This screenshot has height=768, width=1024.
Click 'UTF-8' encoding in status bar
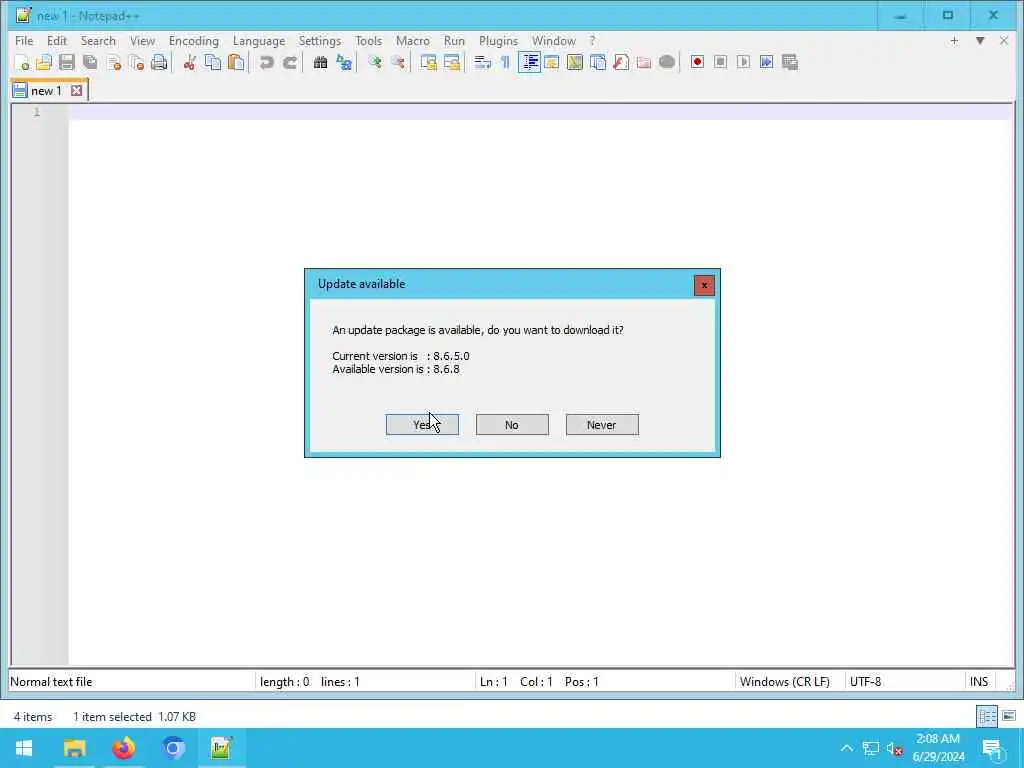point(865,682)
